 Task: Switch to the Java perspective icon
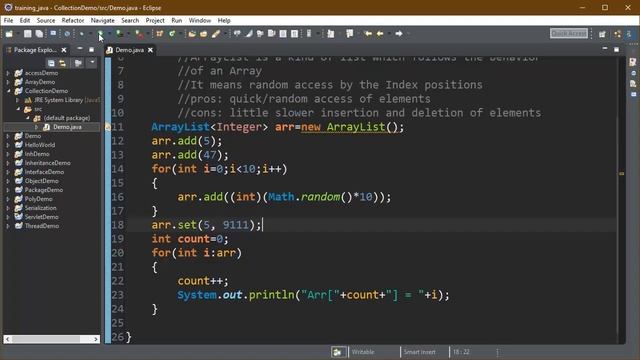(x=629, y=34)
